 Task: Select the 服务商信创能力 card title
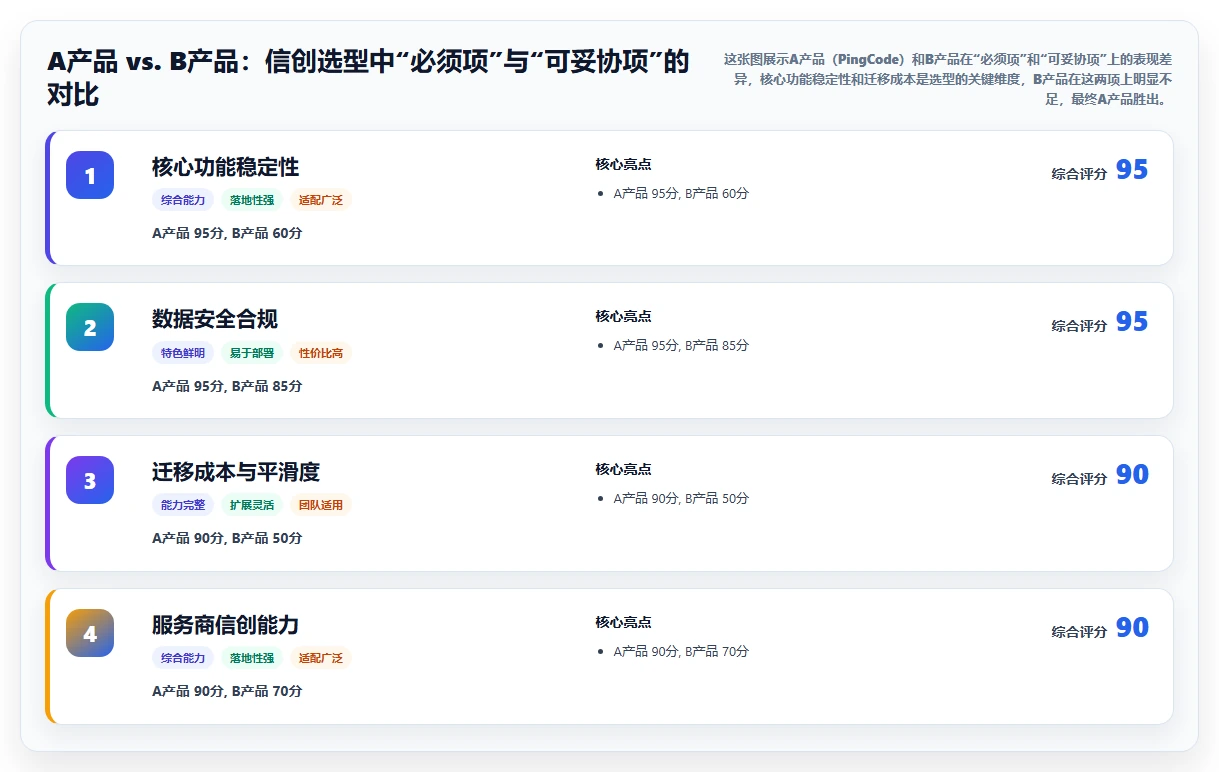(226, 625)
